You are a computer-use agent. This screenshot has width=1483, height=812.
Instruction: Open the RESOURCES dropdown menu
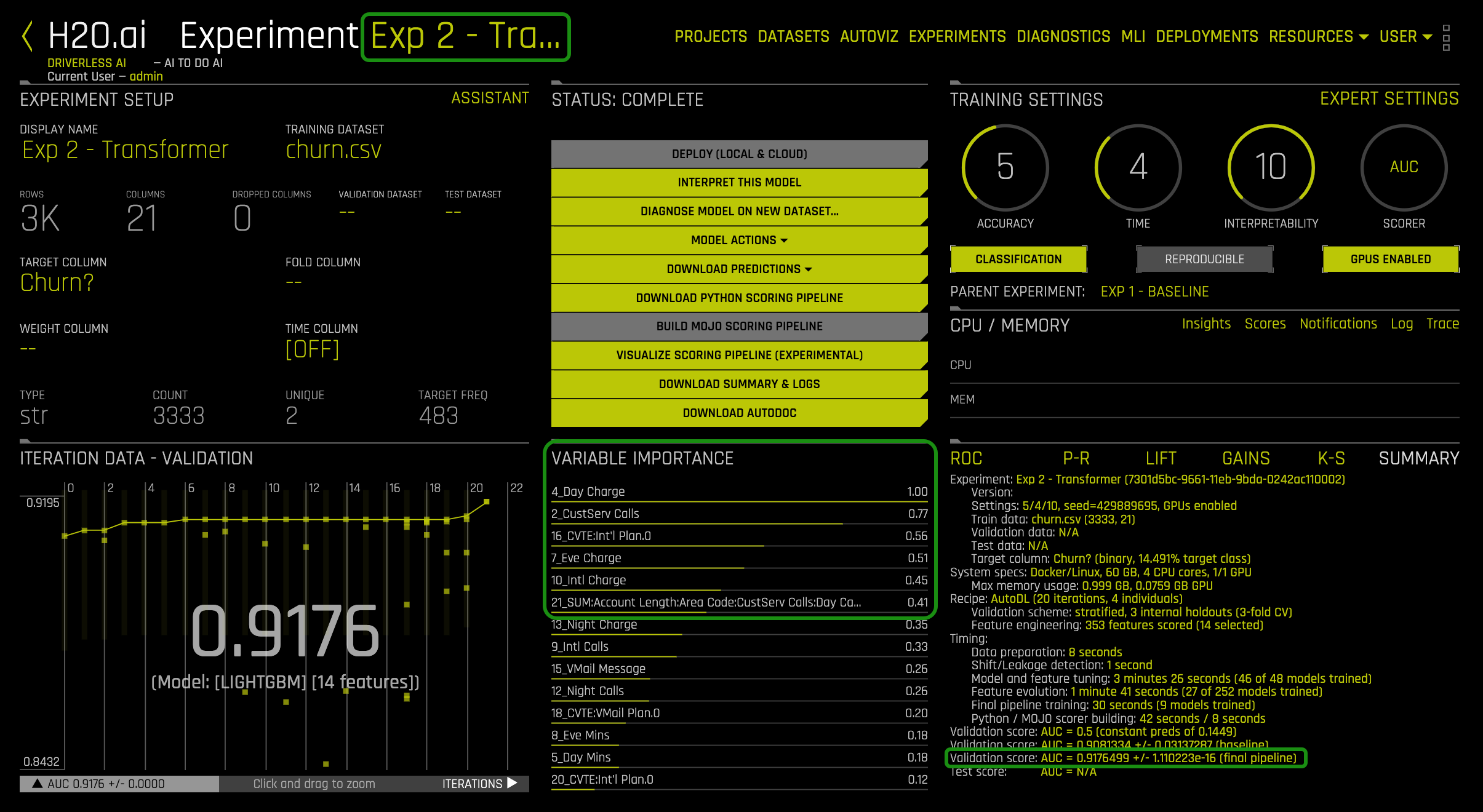click(x=1318, y=36)
